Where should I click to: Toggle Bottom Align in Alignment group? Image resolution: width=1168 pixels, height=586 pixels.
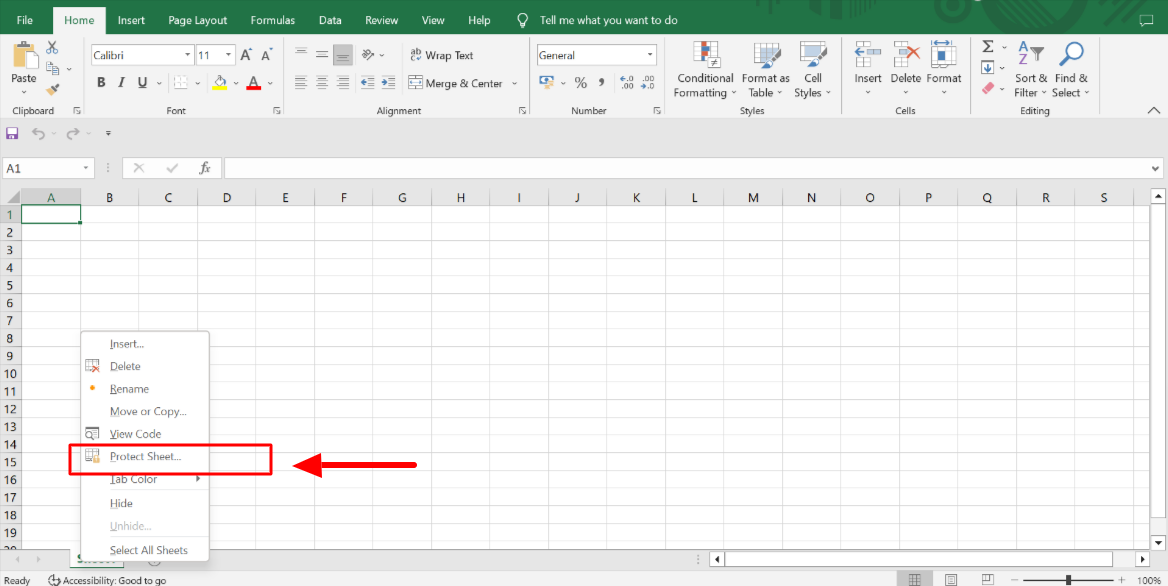(x=343, y=55)
